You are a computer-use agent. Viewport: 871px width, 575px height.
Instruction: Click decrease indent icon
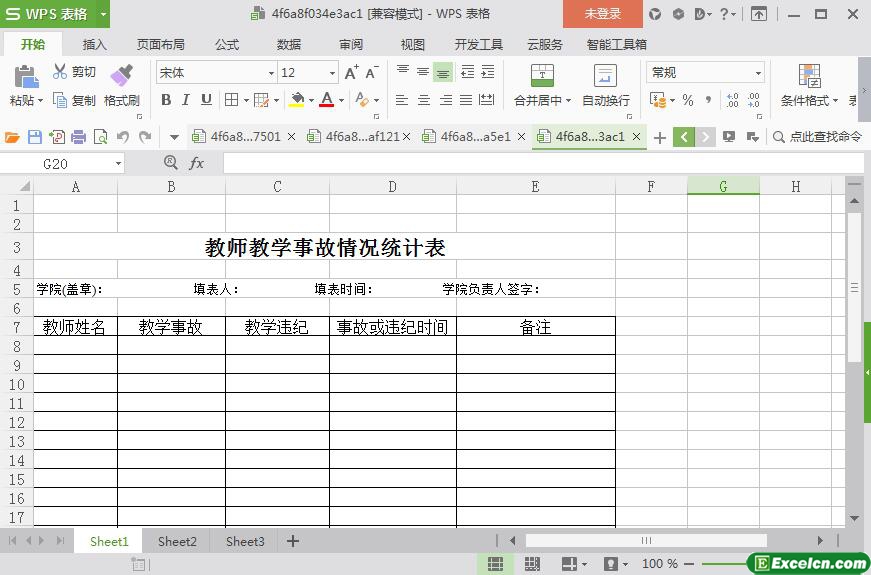(468, 72)
